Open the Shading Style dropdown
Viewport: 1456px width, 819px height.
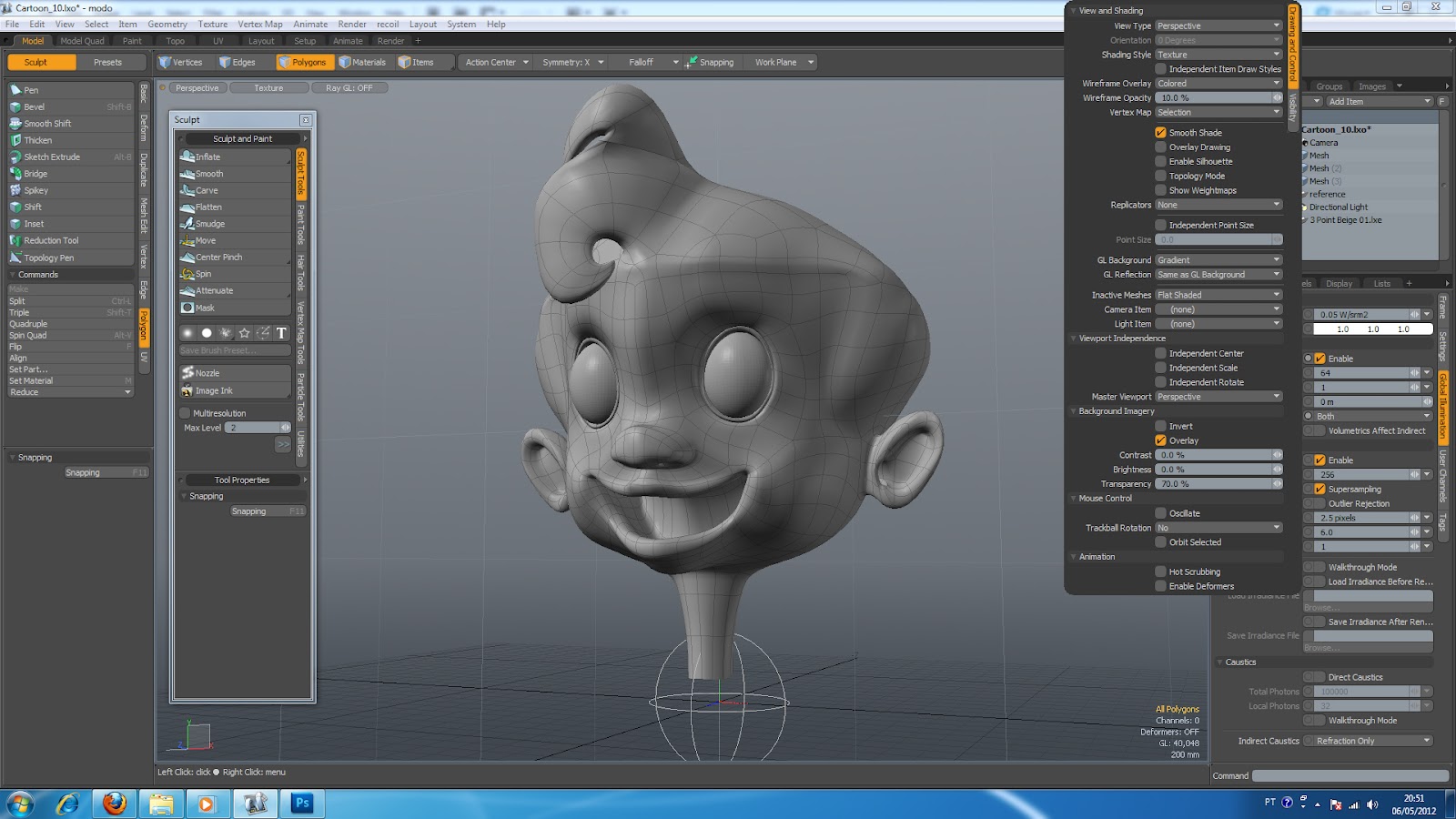1218,55
